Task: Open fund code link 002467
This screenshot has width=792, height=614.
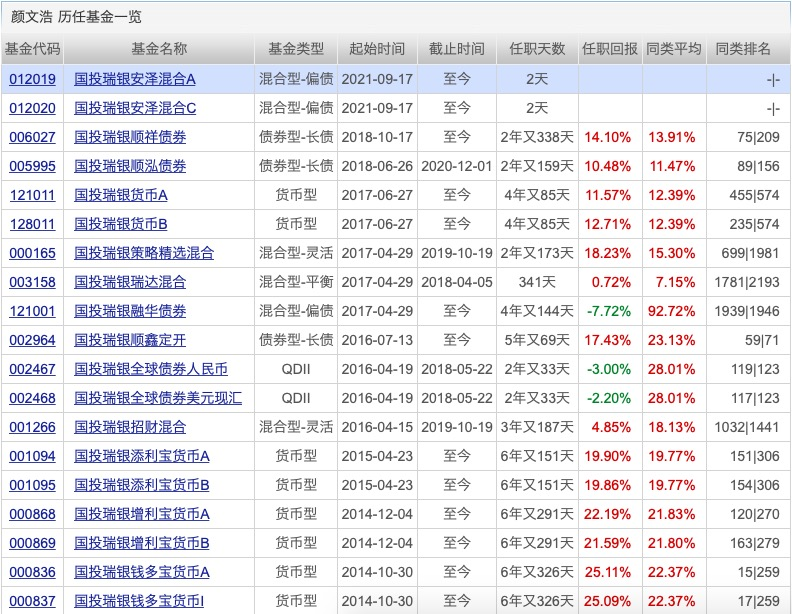Action: (32, 369)
